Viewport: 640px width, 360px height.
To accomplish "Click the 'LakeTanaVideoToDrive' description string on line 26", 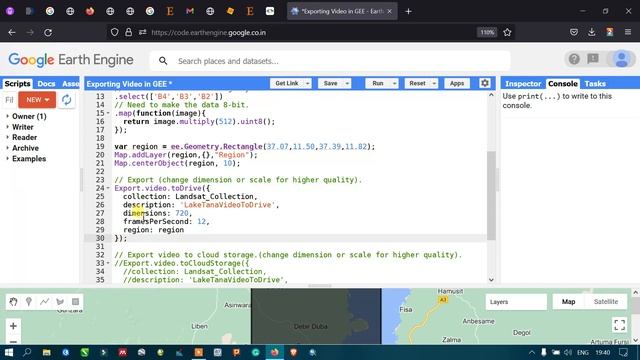I will (228, 205).
